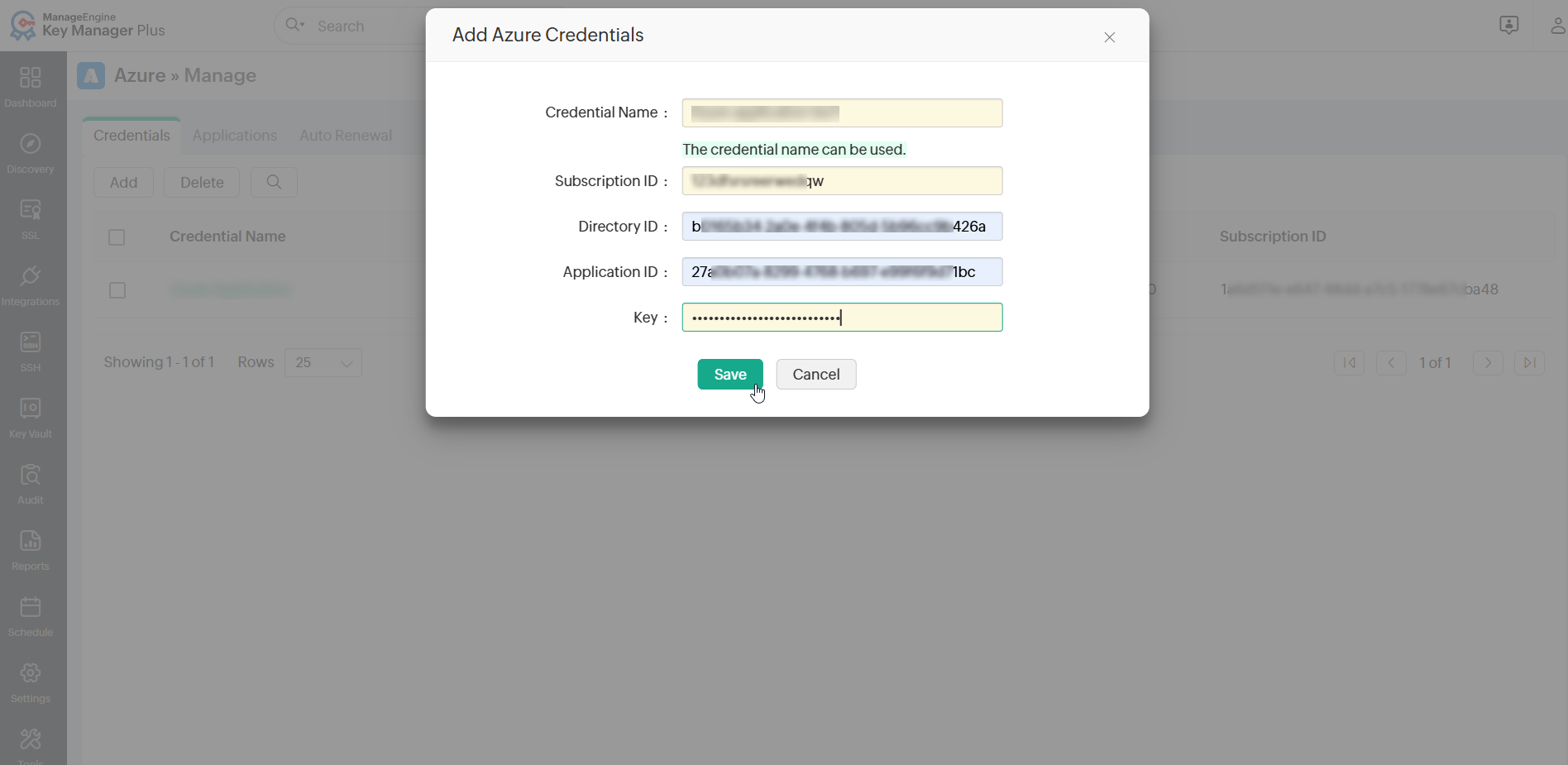Image resolution: width=1568 pixels, height=765 pixels.
Task: Cancel the Add Azure Credentials dialog
Action: click(815, 375)
